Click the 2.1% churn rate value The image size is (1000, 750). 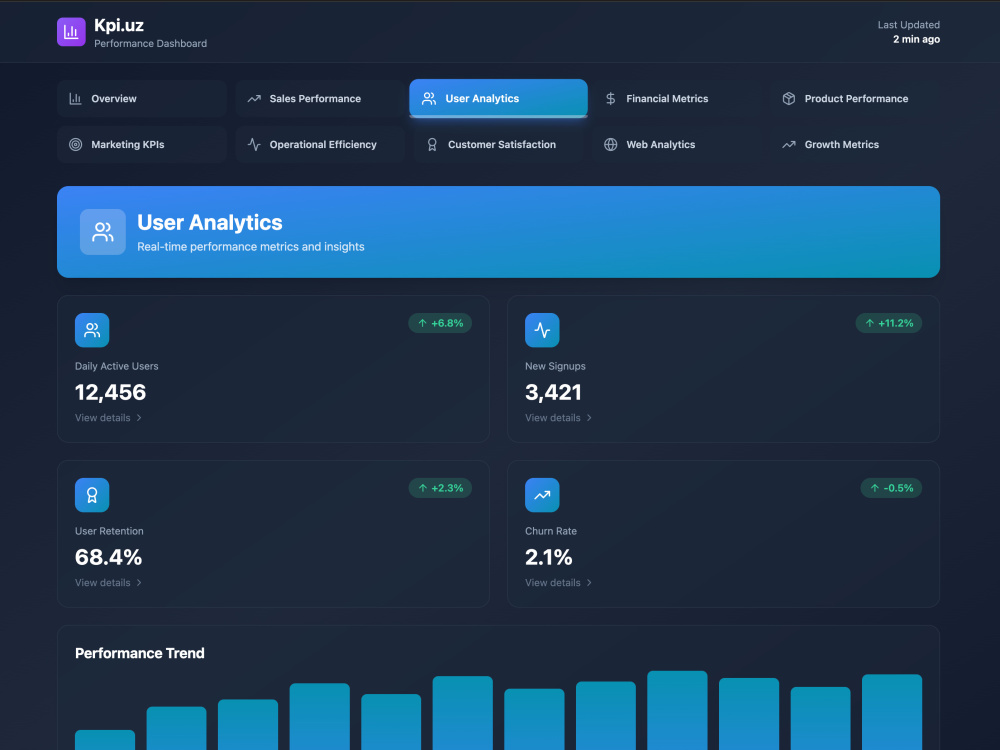pos(548,557)
